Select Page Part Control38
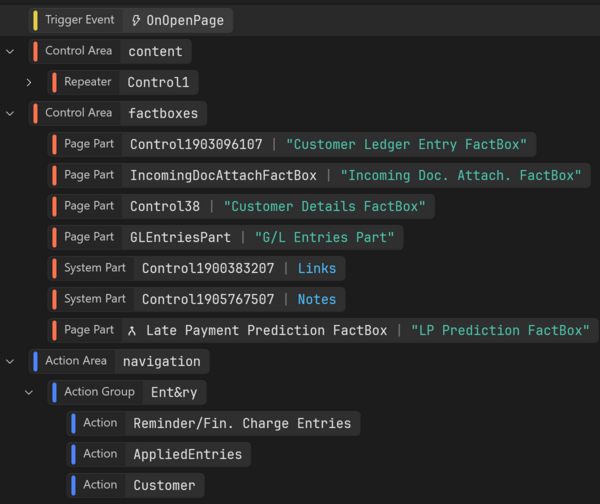 click(241, 206)
